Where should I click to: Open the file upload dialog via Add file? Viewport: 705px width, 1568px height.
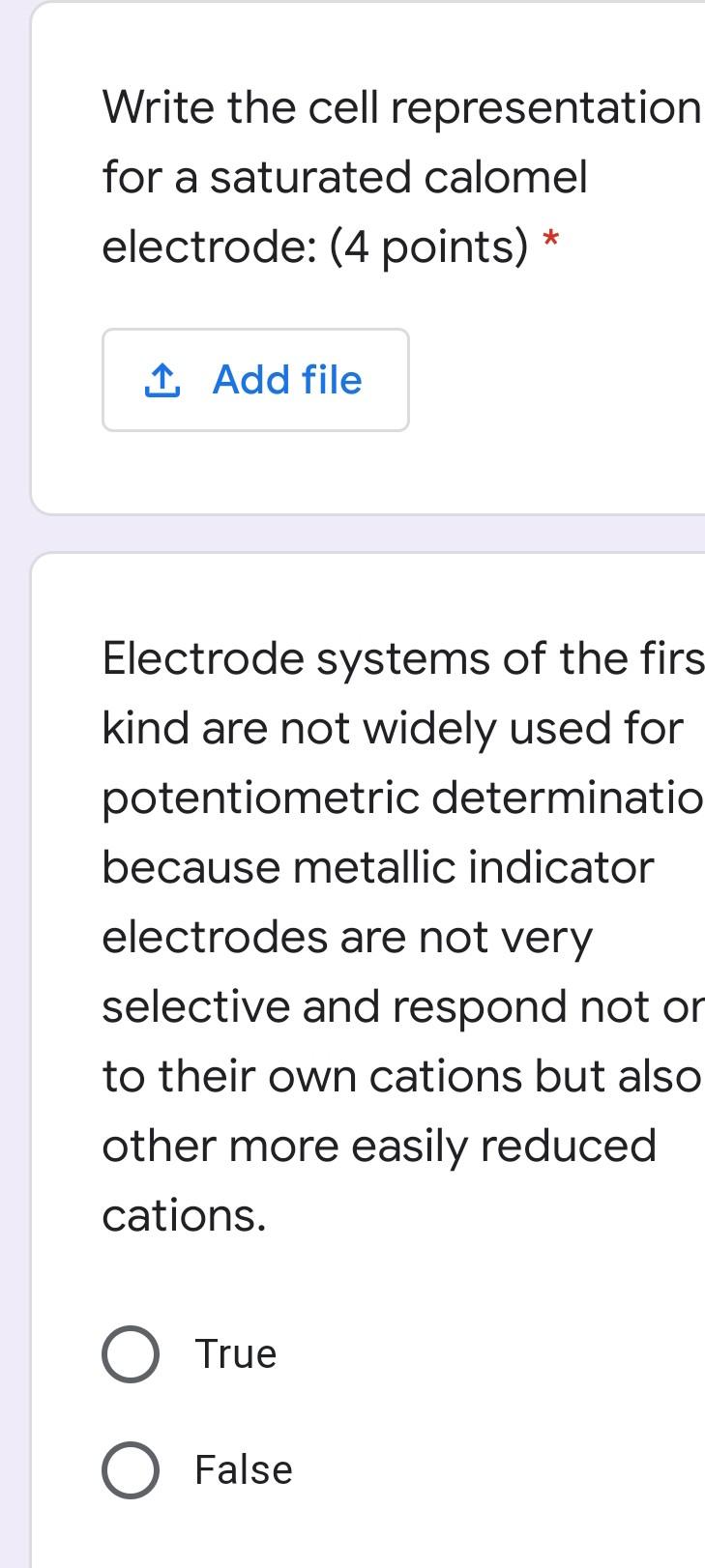(x=255, y=380)
